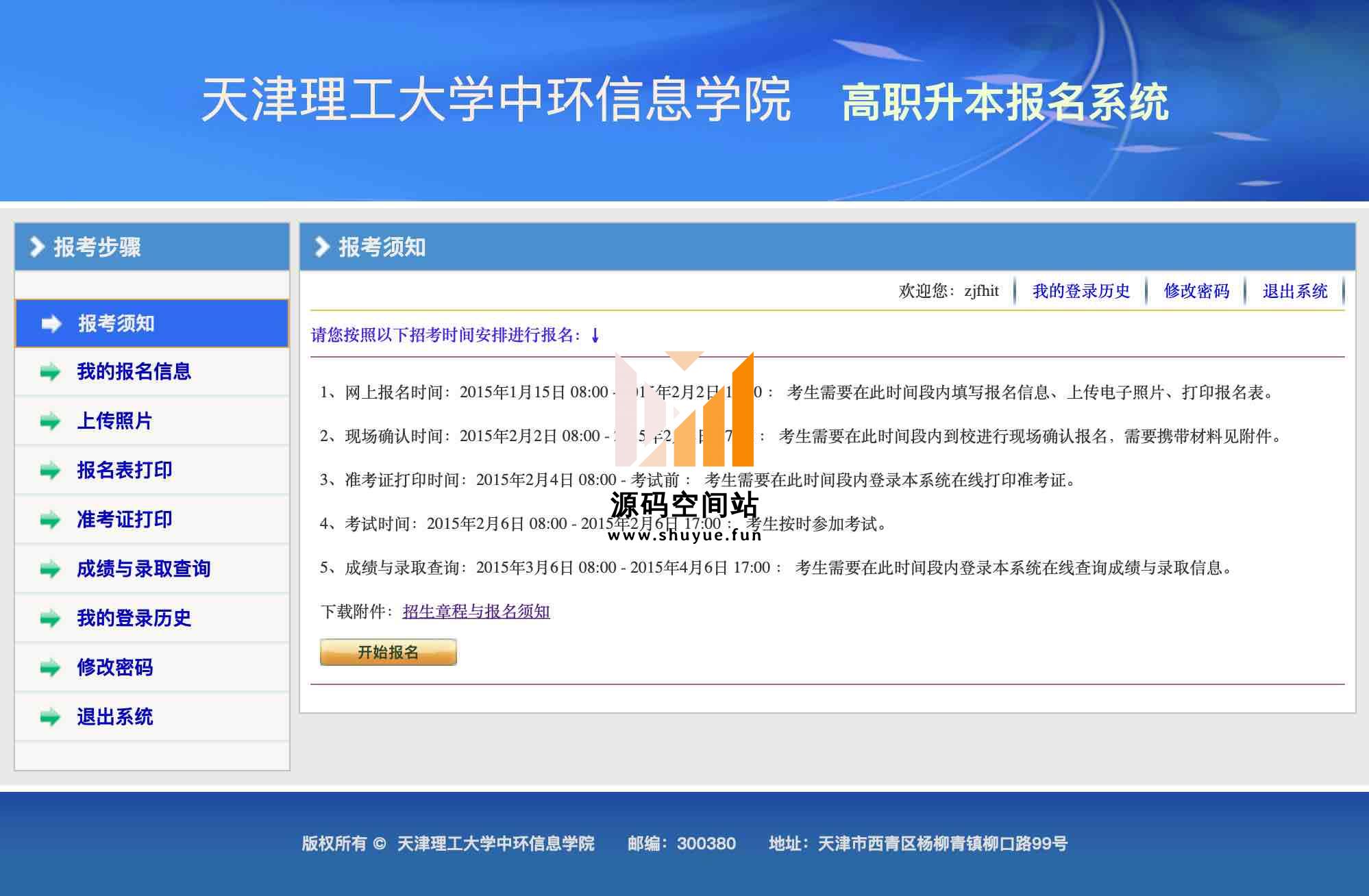Click green arrow icon beside sidebar 我的登录历史
1369x896 pixels.
pyautogui.click(x=50, y=619)
